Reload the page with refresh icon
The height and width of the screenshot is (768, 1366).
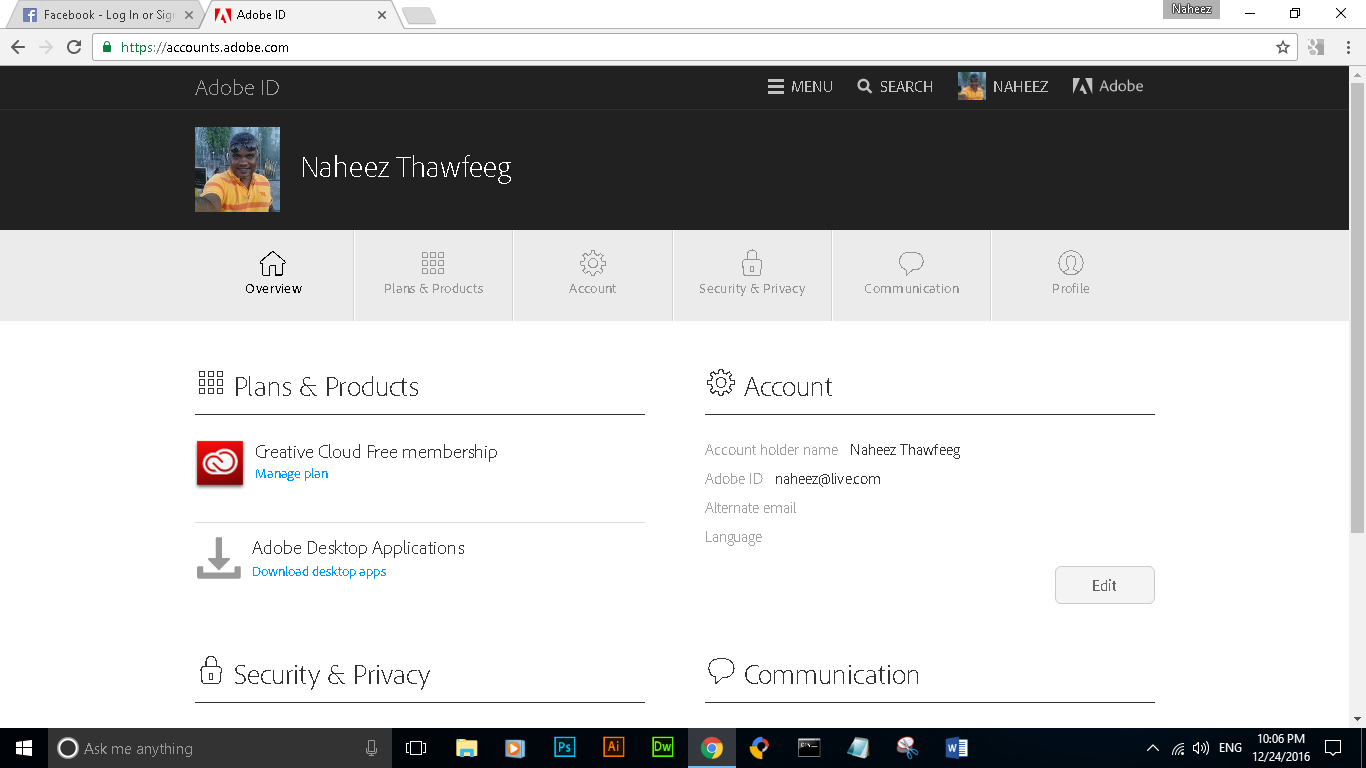tap(73, 47)
